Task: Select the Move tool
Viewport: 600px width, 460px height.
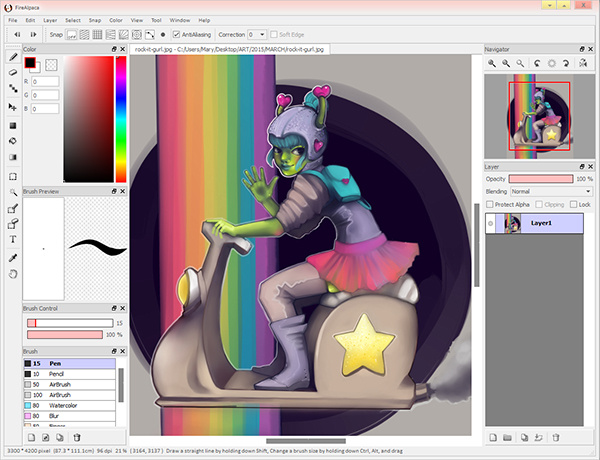Action: [x=13, y=107]
